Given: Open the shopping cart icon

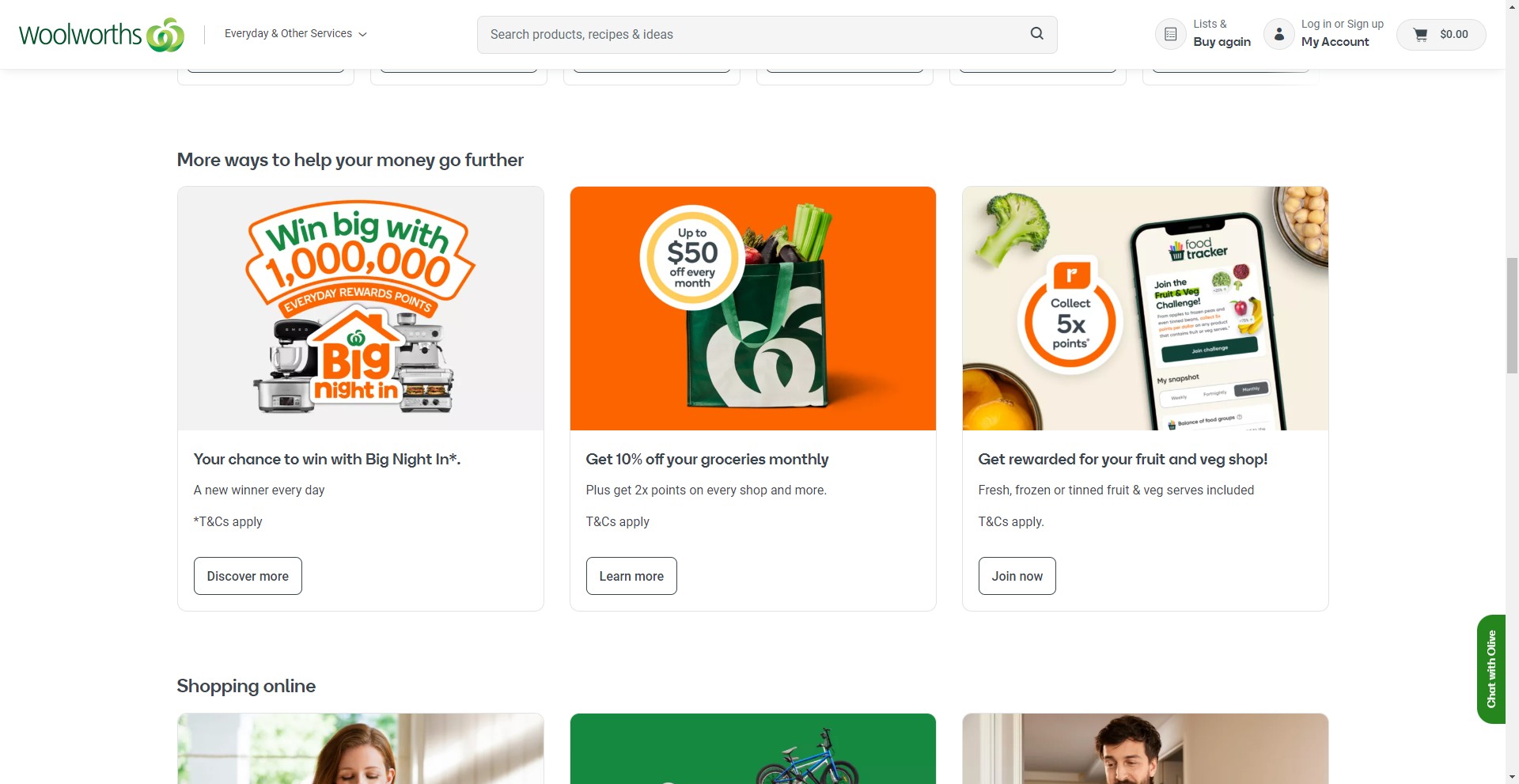Looking at the screenshot, I should coord(1421,35).
